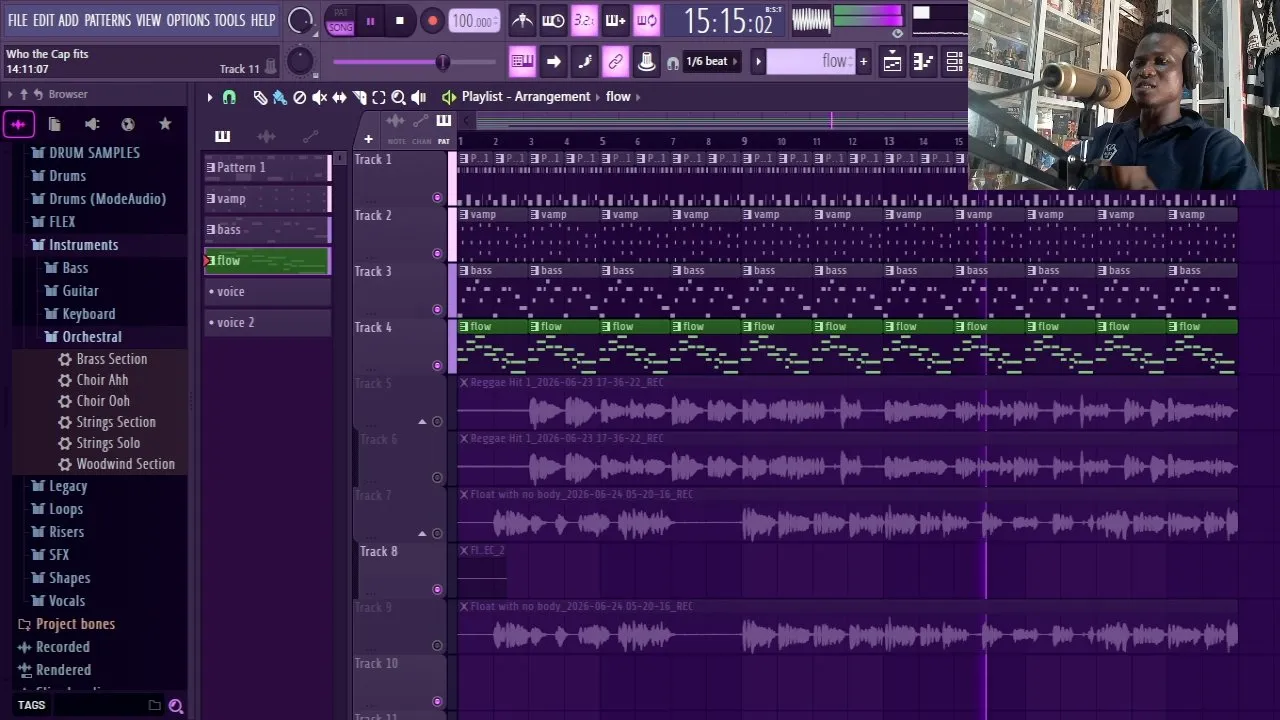The image size is (1280, 720).
Task: Toggle blend recording overdub
Action: pyautogui.click(x=615, y=20)
